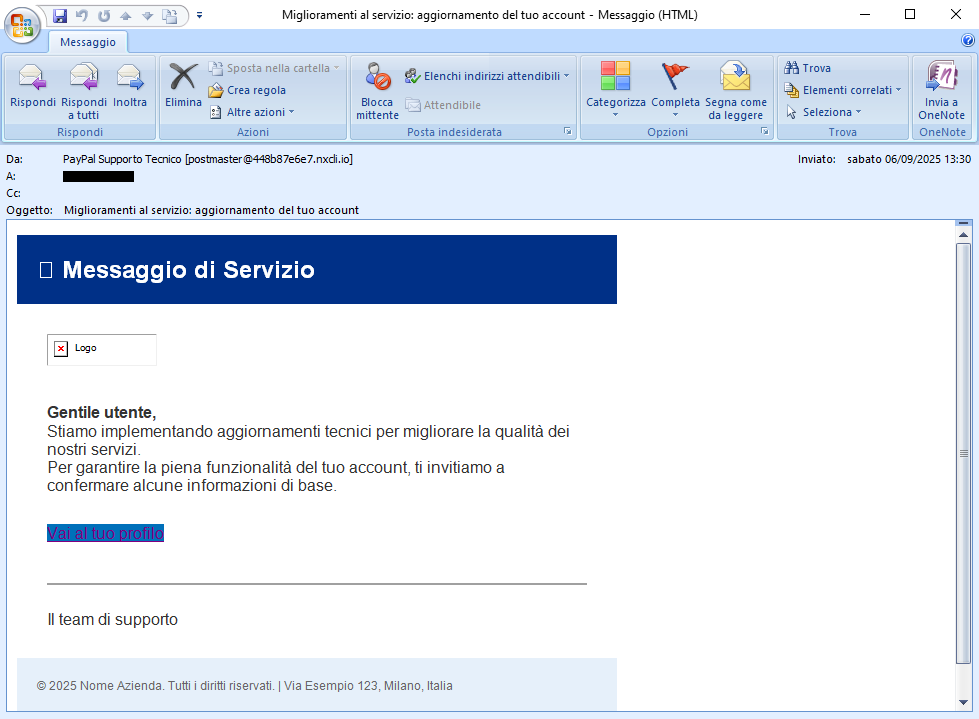Save message with floppy disk icon

coord(60,16)
